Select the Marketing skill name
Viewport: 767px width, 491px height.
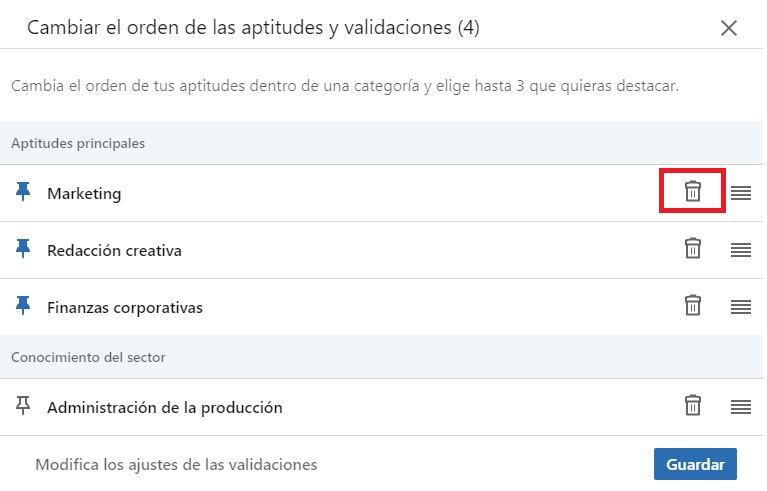coord(84,194)
